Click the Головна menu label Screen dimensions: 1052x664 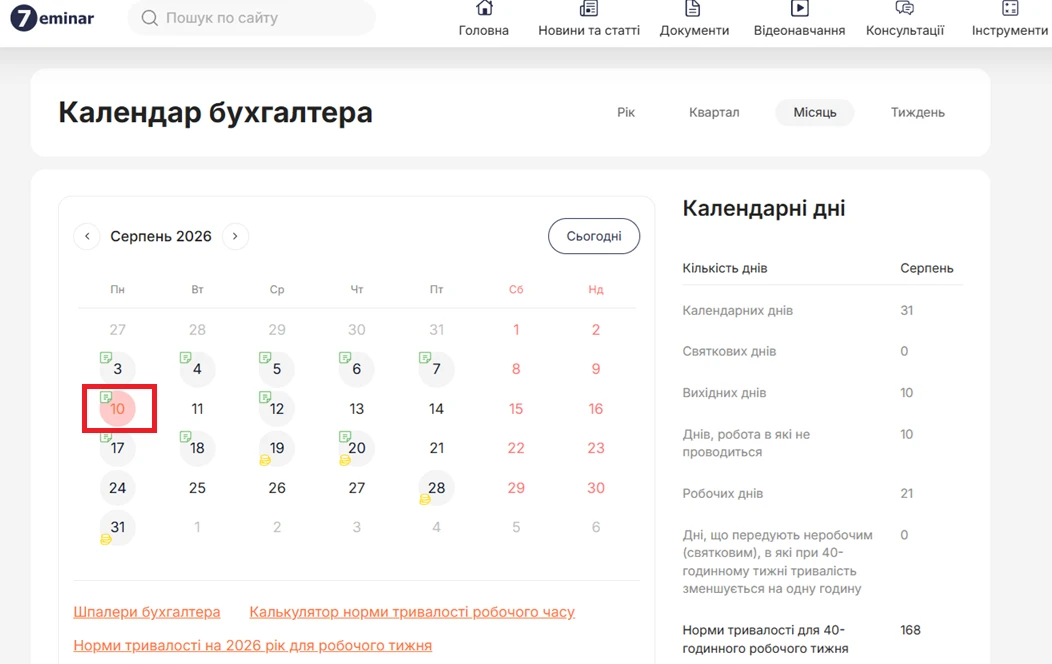(x=484, y=30)
